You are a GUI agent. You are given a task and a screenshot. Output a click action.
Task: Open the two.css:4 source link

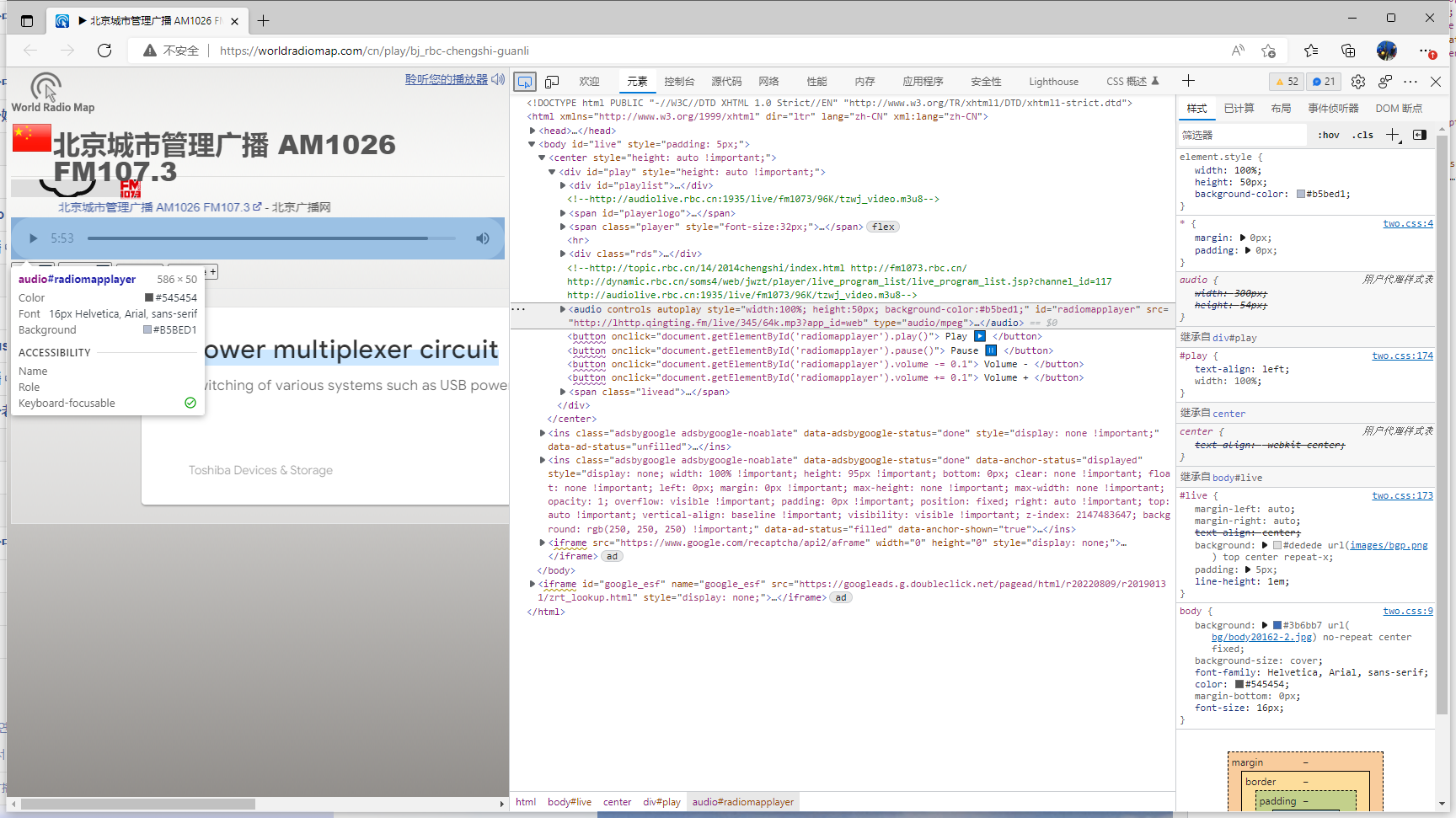[1407, 223]
